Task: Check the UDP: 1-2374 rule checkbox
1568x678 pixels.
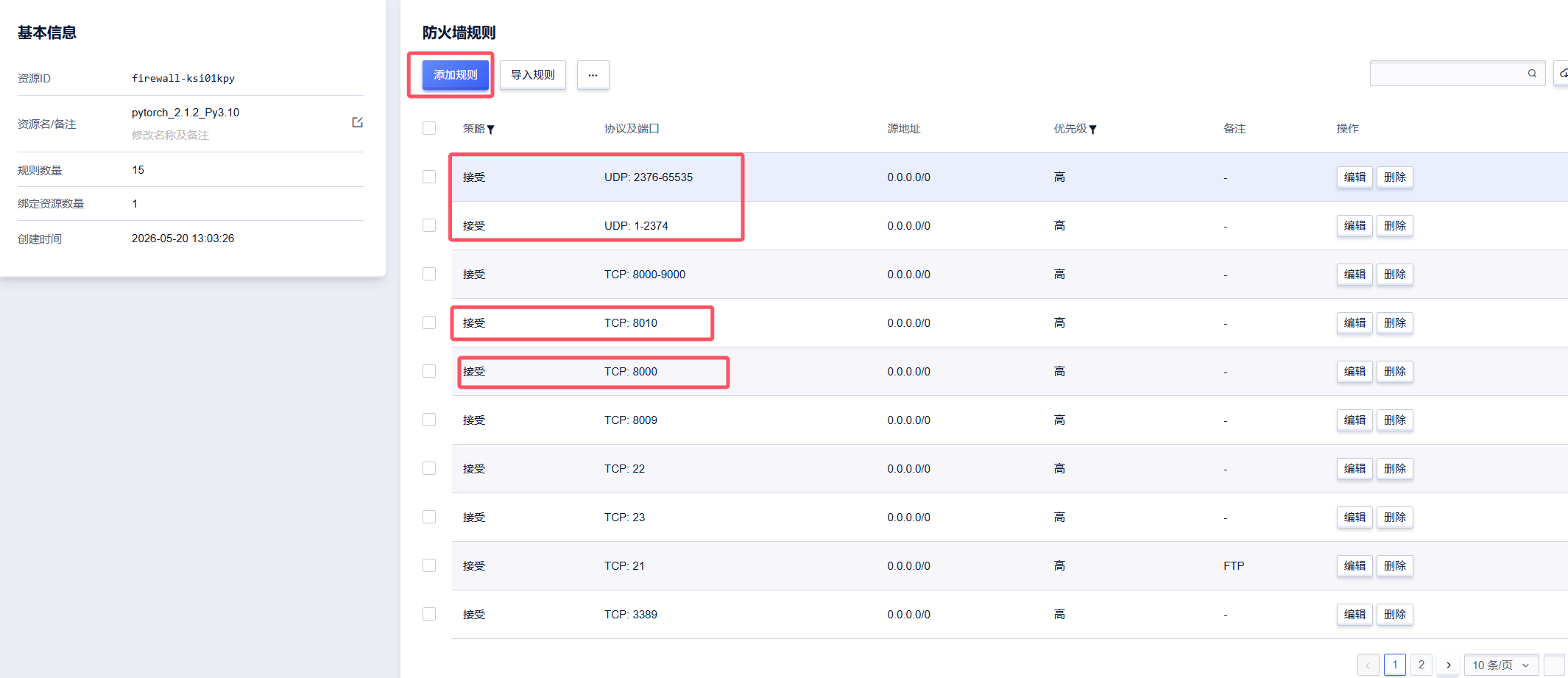Action: tap(429, 225)
